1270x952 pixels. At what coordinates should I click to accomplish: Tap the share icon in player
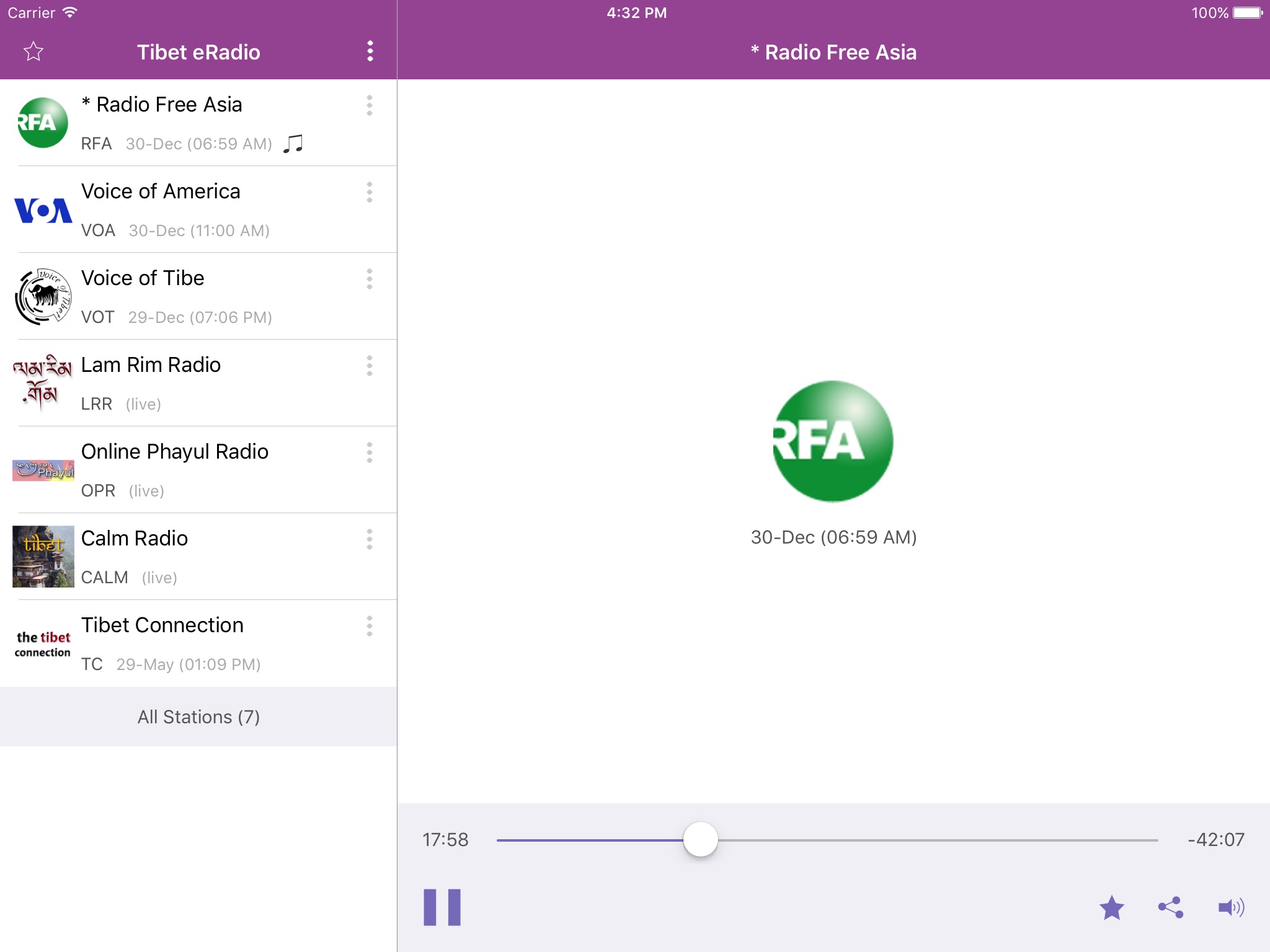pyautogui.click(x=1170, y=908)
